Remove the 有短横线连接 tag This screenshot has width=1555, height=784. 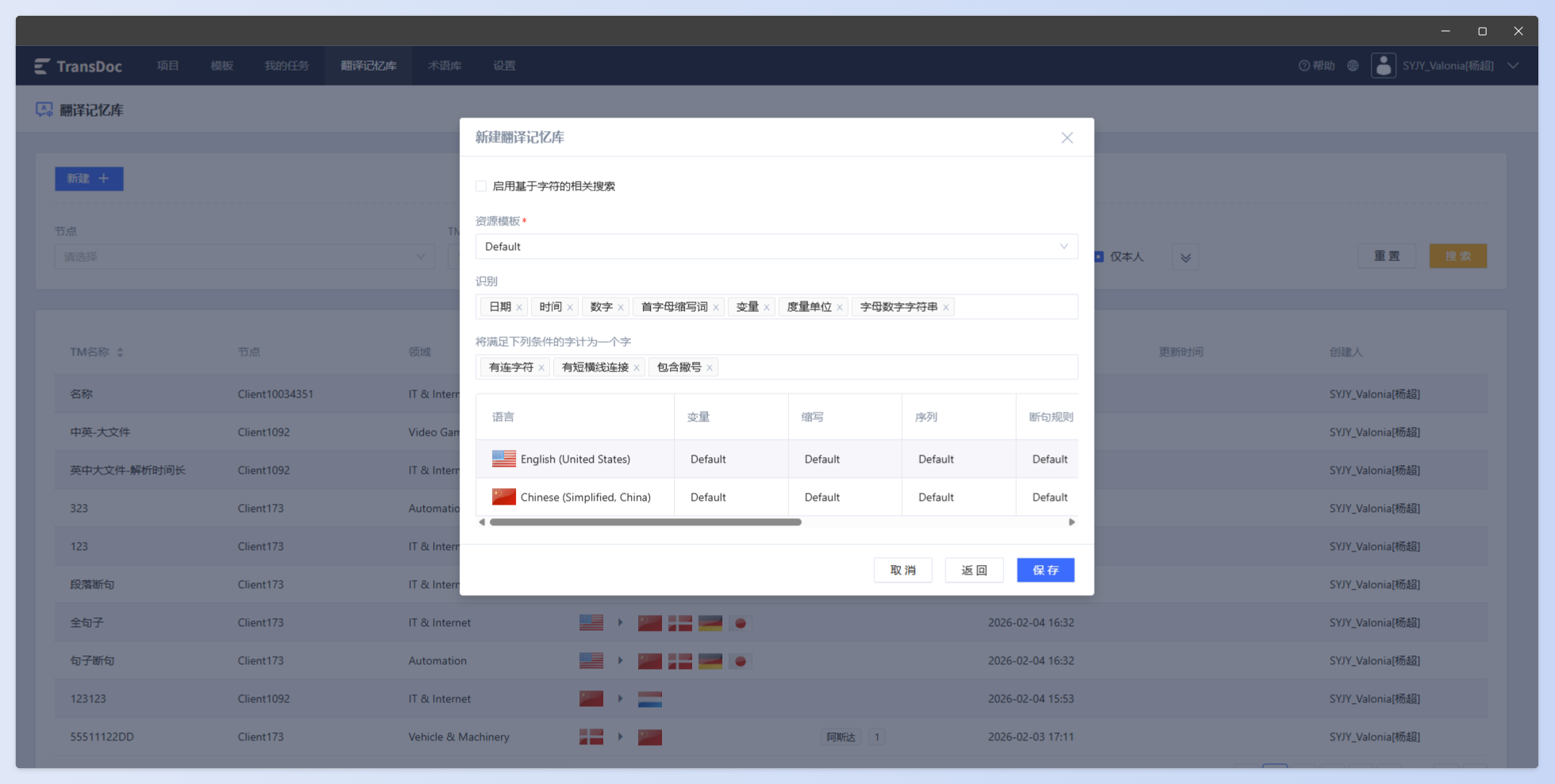click(637, 367)
